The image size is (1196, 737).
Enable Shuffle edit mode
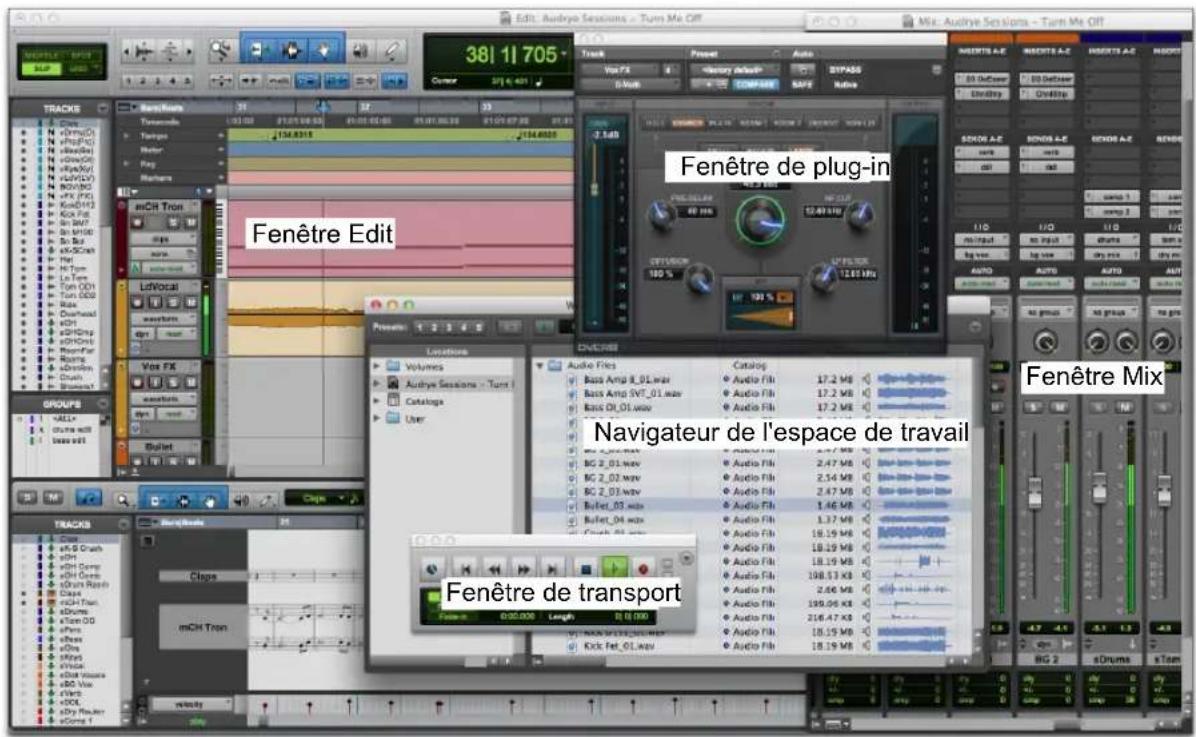pyautogui.click(x=41, y=56)
